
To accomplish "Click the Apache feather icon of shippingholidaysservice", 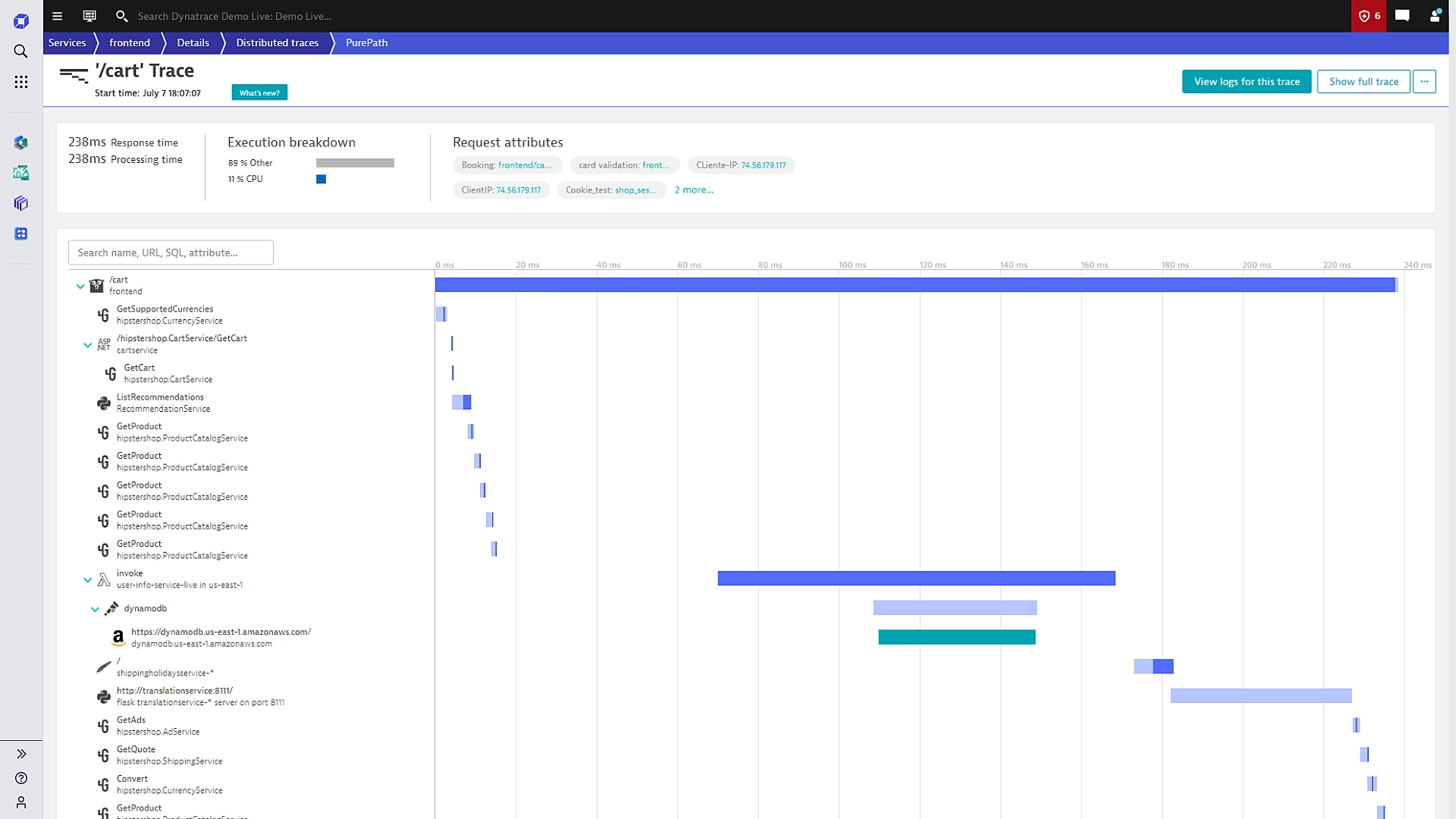I will [104, 667].
